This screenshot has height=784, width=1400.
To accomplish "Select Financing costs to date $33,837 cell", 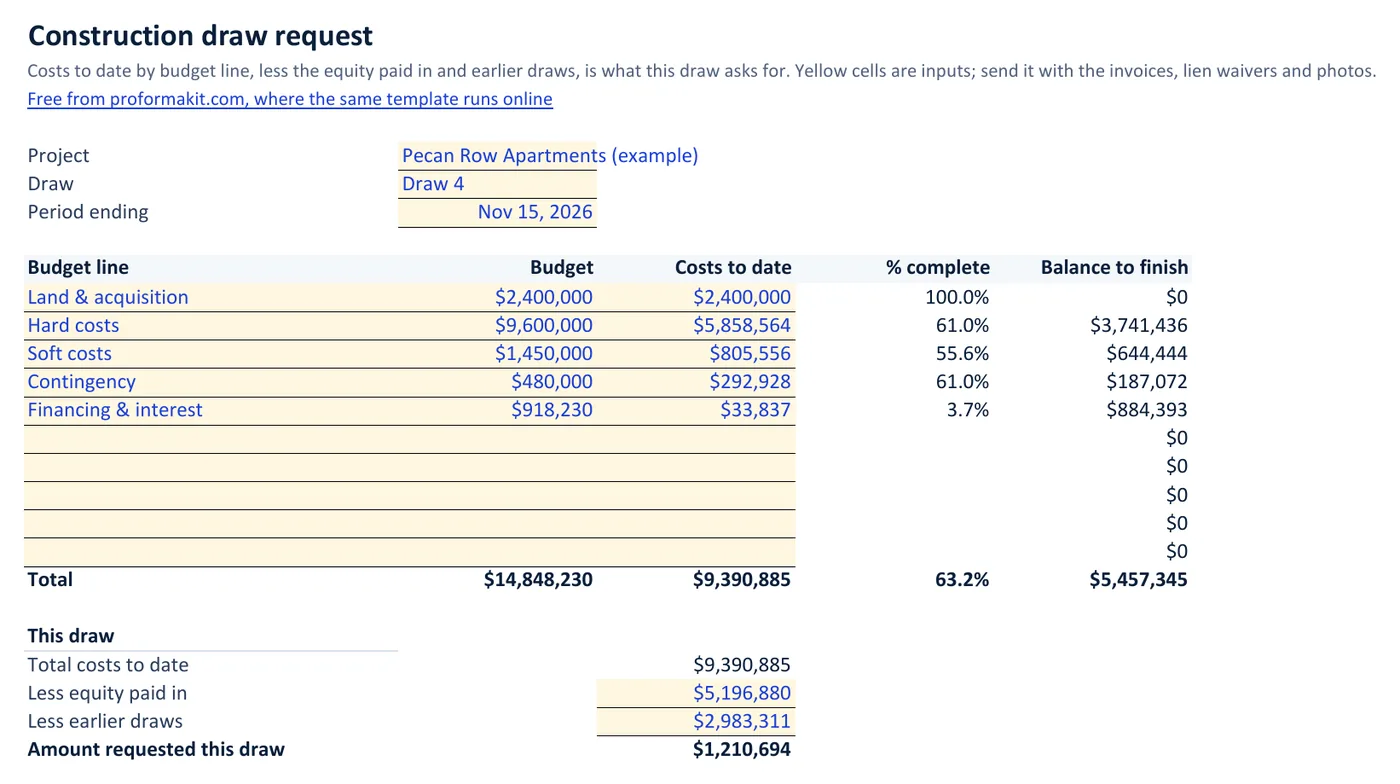I will coord(696,410).
